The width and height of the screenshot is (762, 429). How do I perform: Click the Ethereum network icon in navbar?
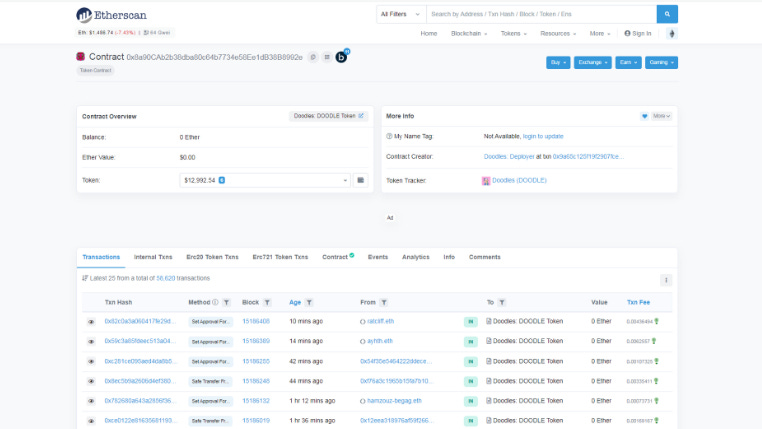672,34
